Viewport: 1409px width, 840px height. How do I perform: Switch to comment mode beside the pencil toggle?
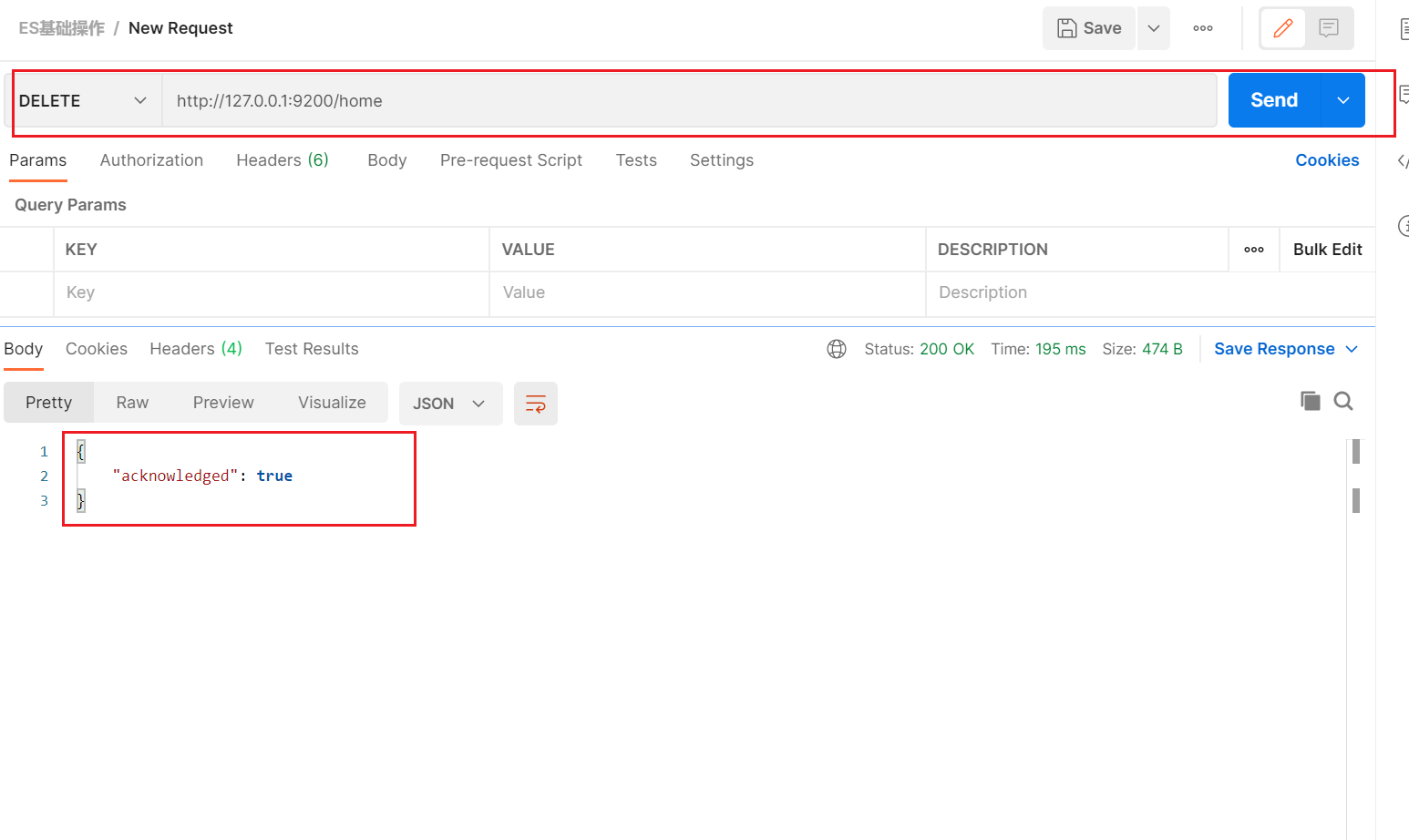click(x=1329, y=28)
